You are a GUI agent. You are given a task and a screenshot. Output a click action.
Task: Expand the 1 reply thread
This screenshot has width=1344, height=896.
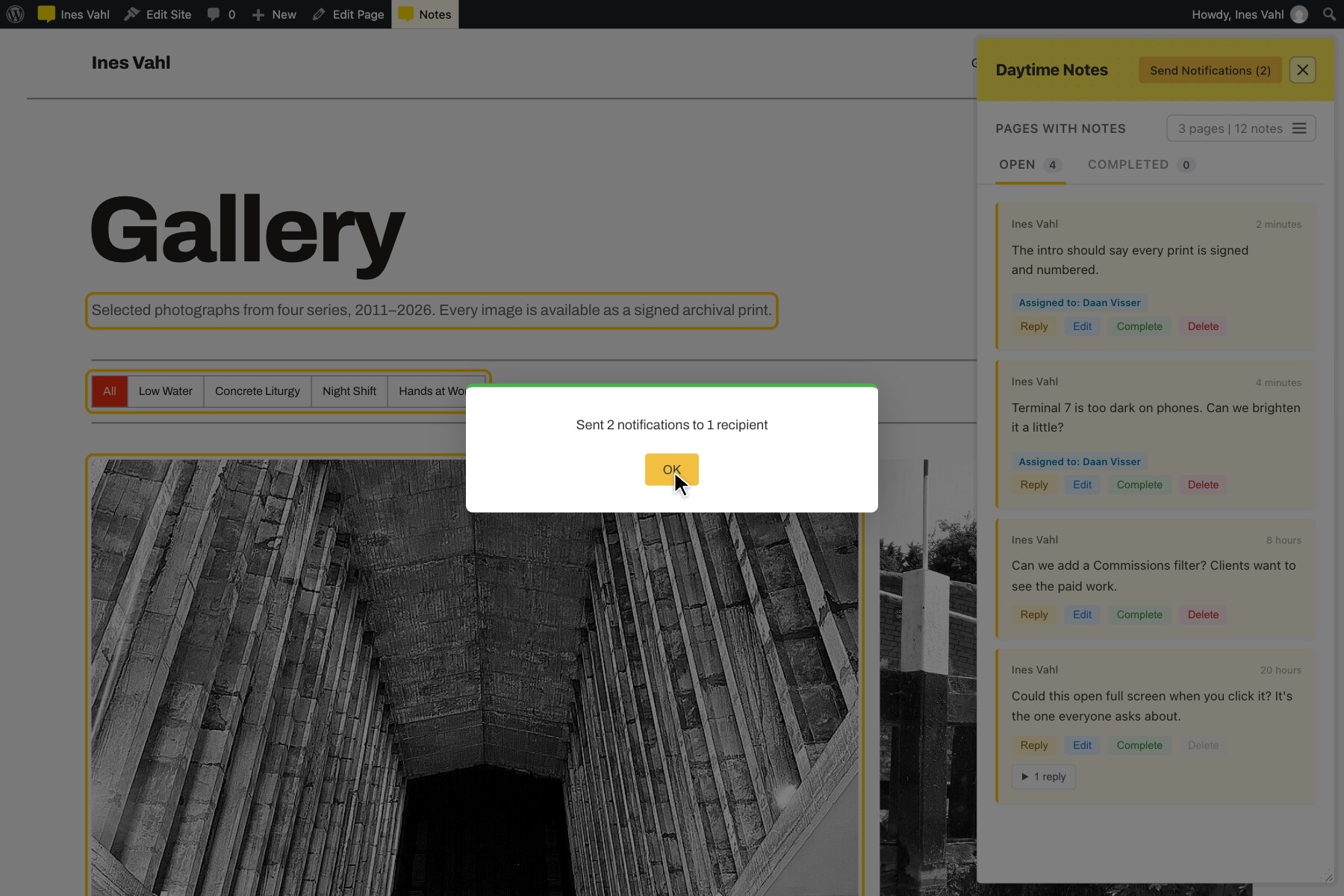tap(1044, 777)
